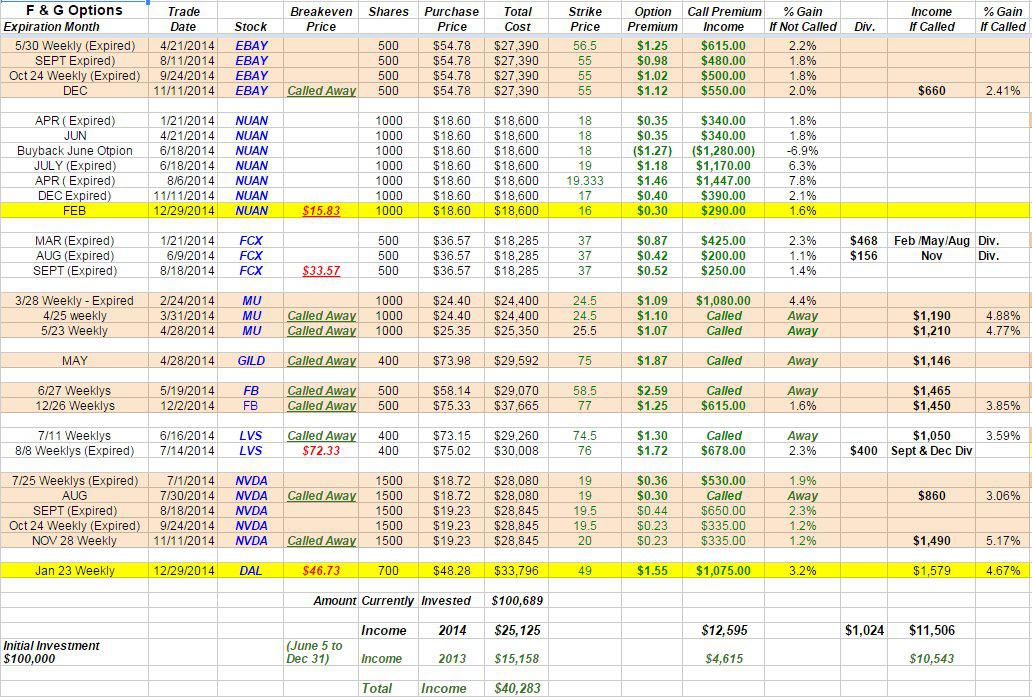
Task: Click the "7/25 Weeklys (Expired)" cell
Action: [74, 481]
